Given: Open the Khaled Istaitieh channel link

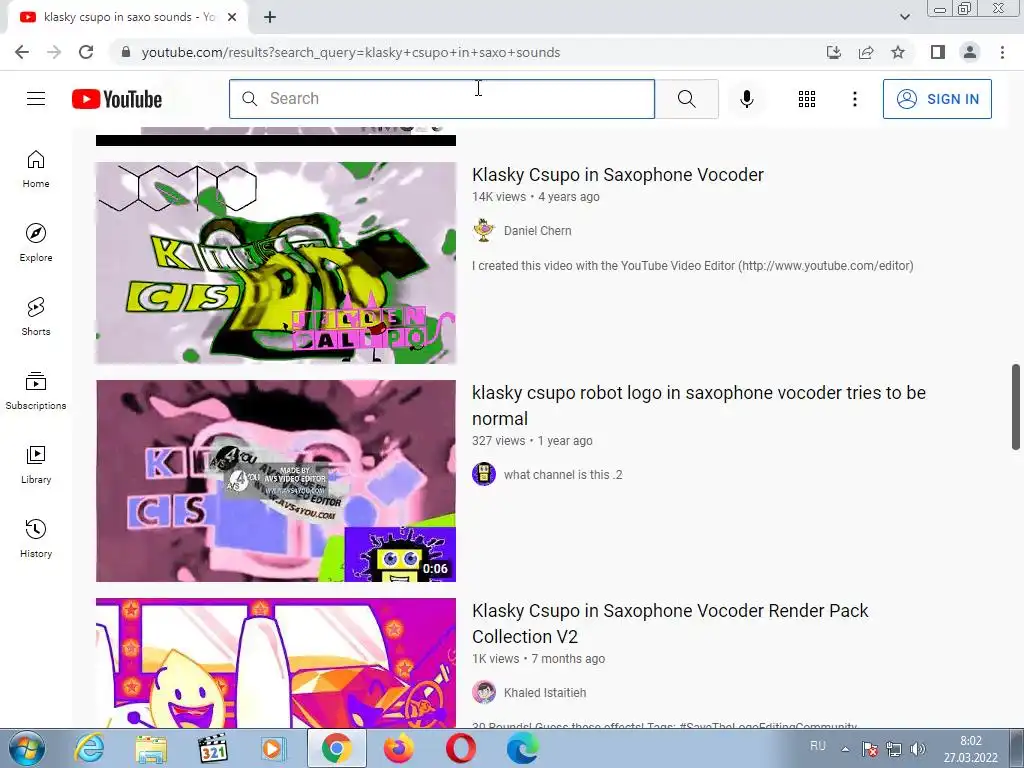Looking at the screenshot, I should 545,692.
